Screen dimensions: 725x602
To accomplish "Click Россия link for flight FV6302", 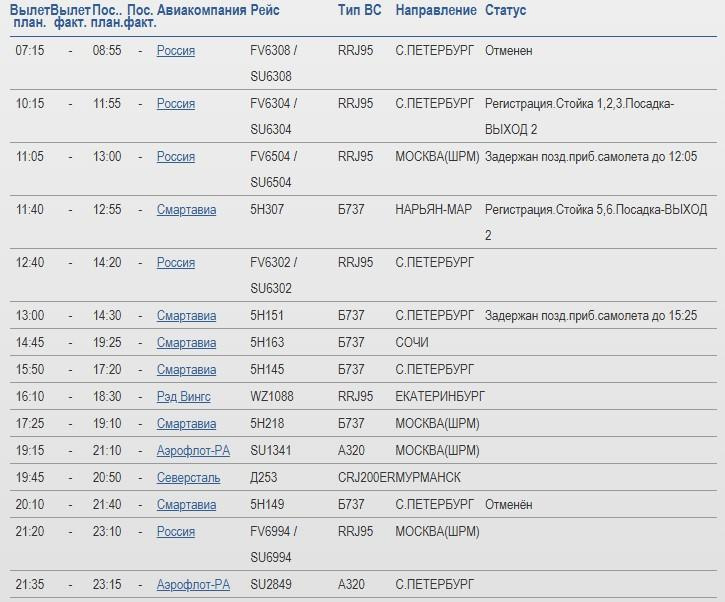I will tap(176, 262).
